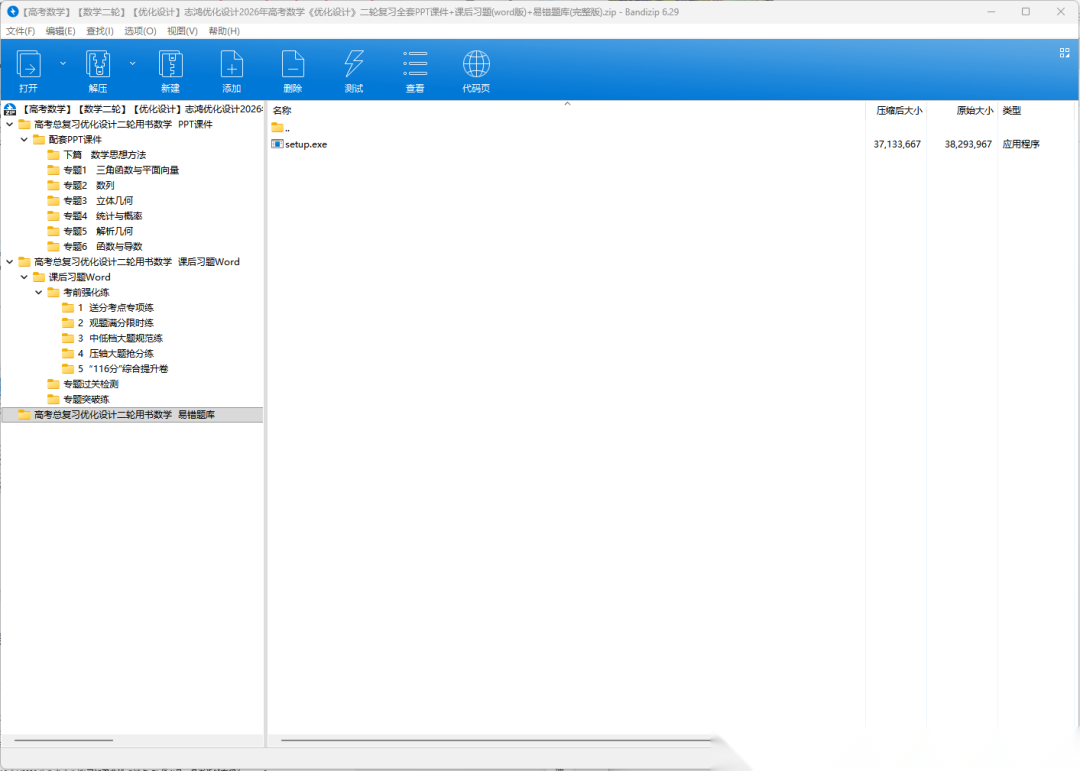
Task: Click the Delete (删除) toolbar icon
Action: pyautogui.click(x=292, y=65)
